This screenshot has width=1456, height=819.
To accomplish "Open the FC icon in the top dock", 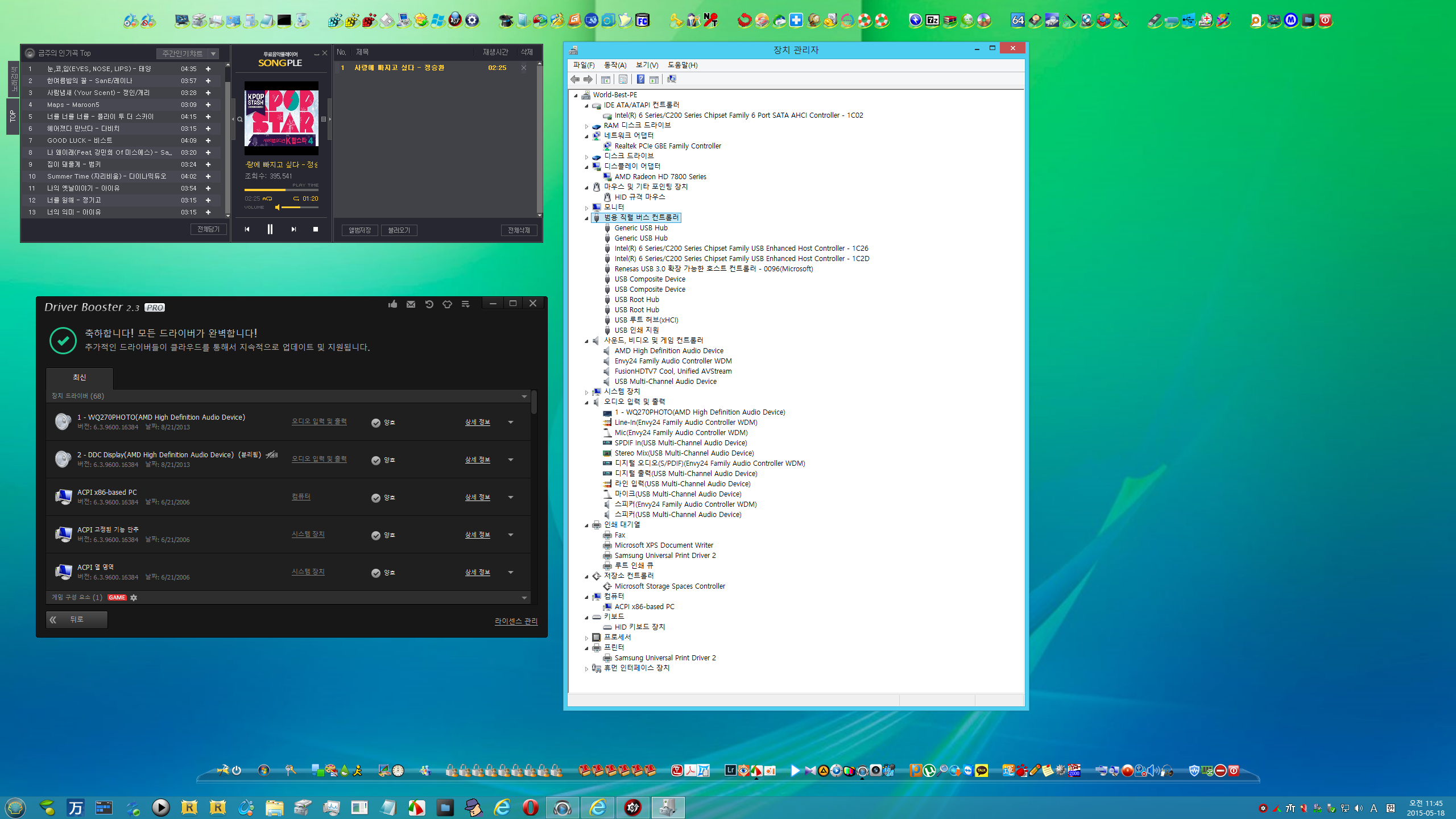I will click(x=642, y=20).
